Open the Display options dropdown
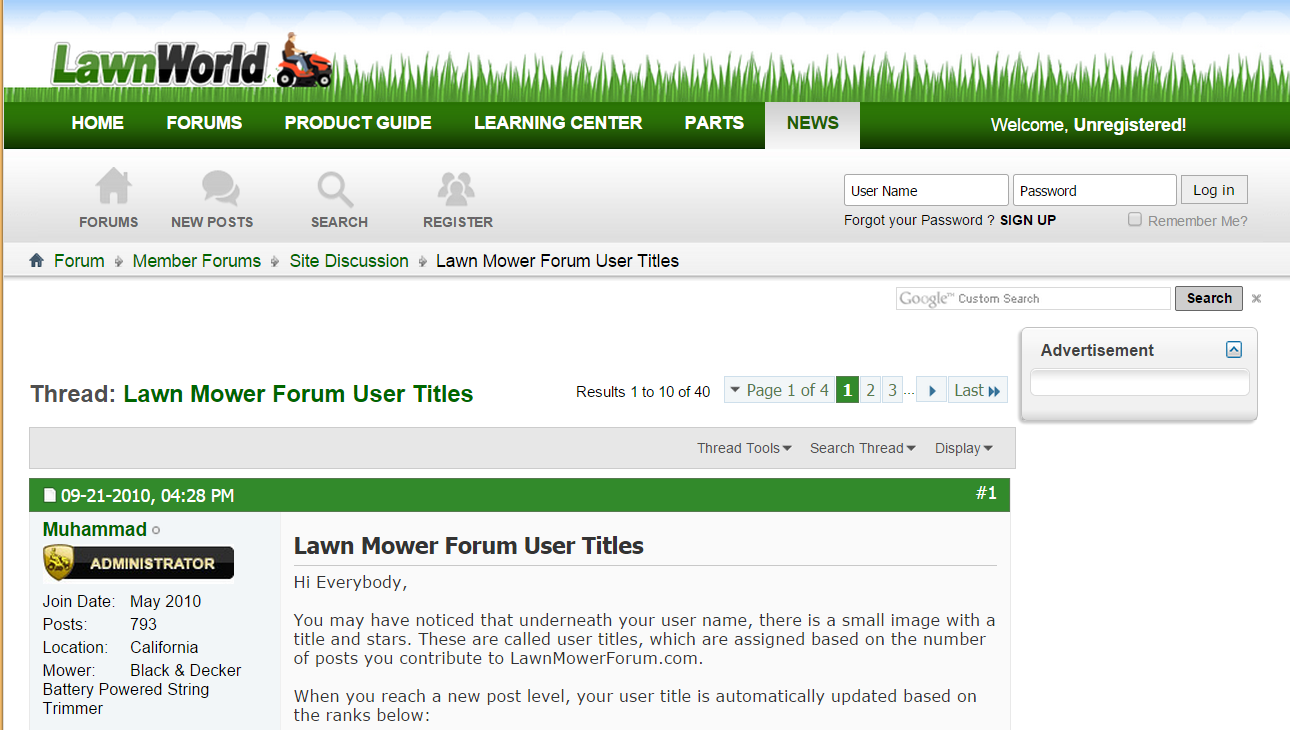Image resolution: width=1290 pixels, height=730 pixels. click(x=963, y=448)
